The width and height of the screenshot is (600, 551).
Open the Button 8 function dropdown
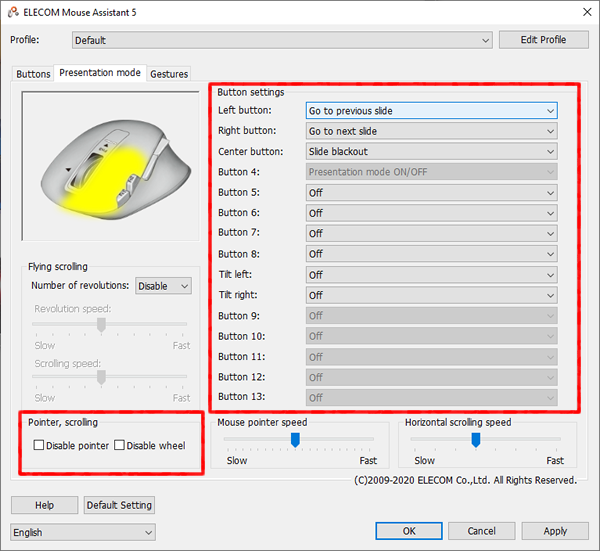(431, 254)
